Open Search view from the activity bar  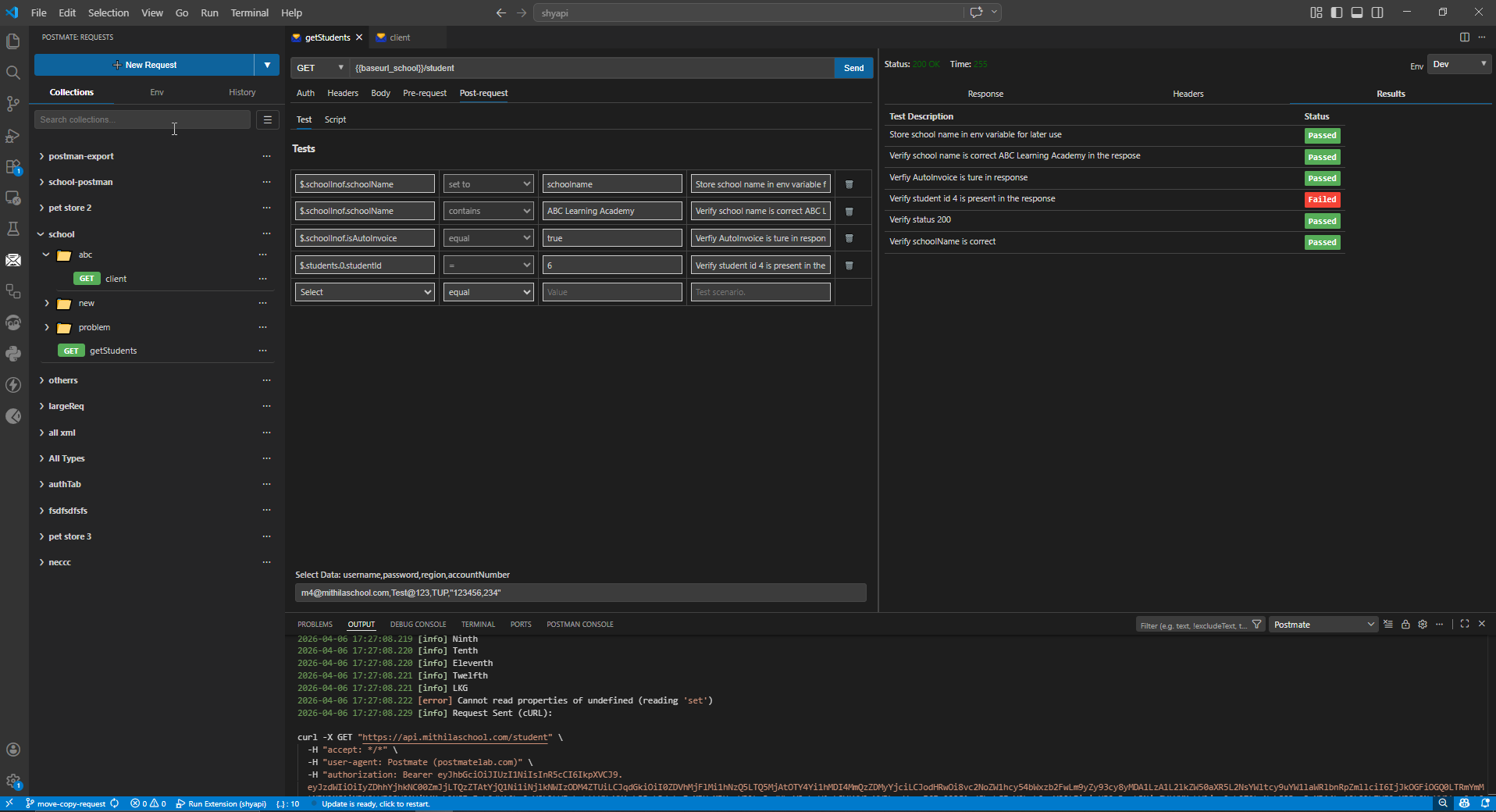point(13,73)
